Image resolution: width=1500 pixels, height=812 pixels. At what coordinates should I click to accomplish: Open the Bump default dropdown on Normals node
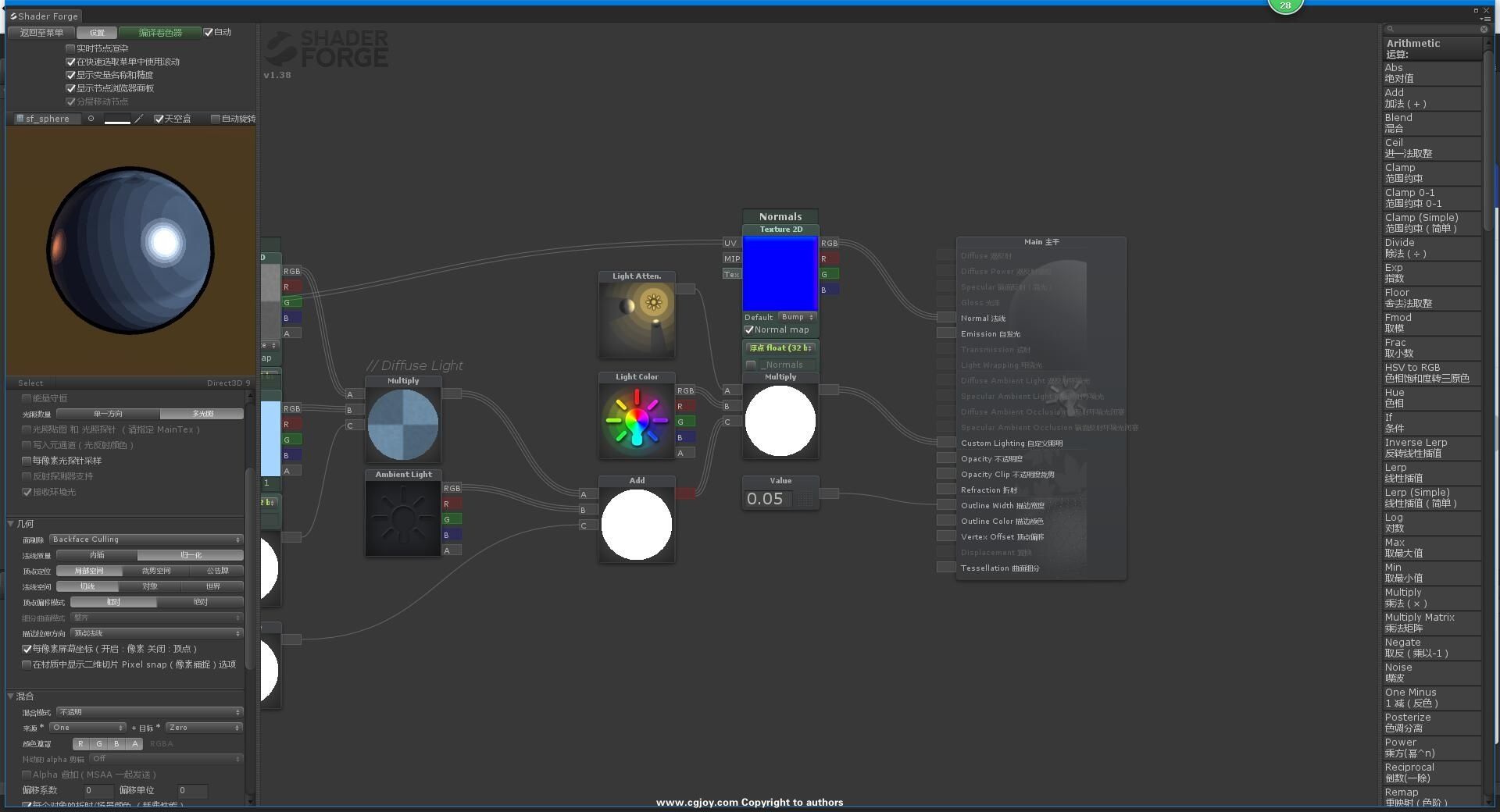click(x=797, y=317)
